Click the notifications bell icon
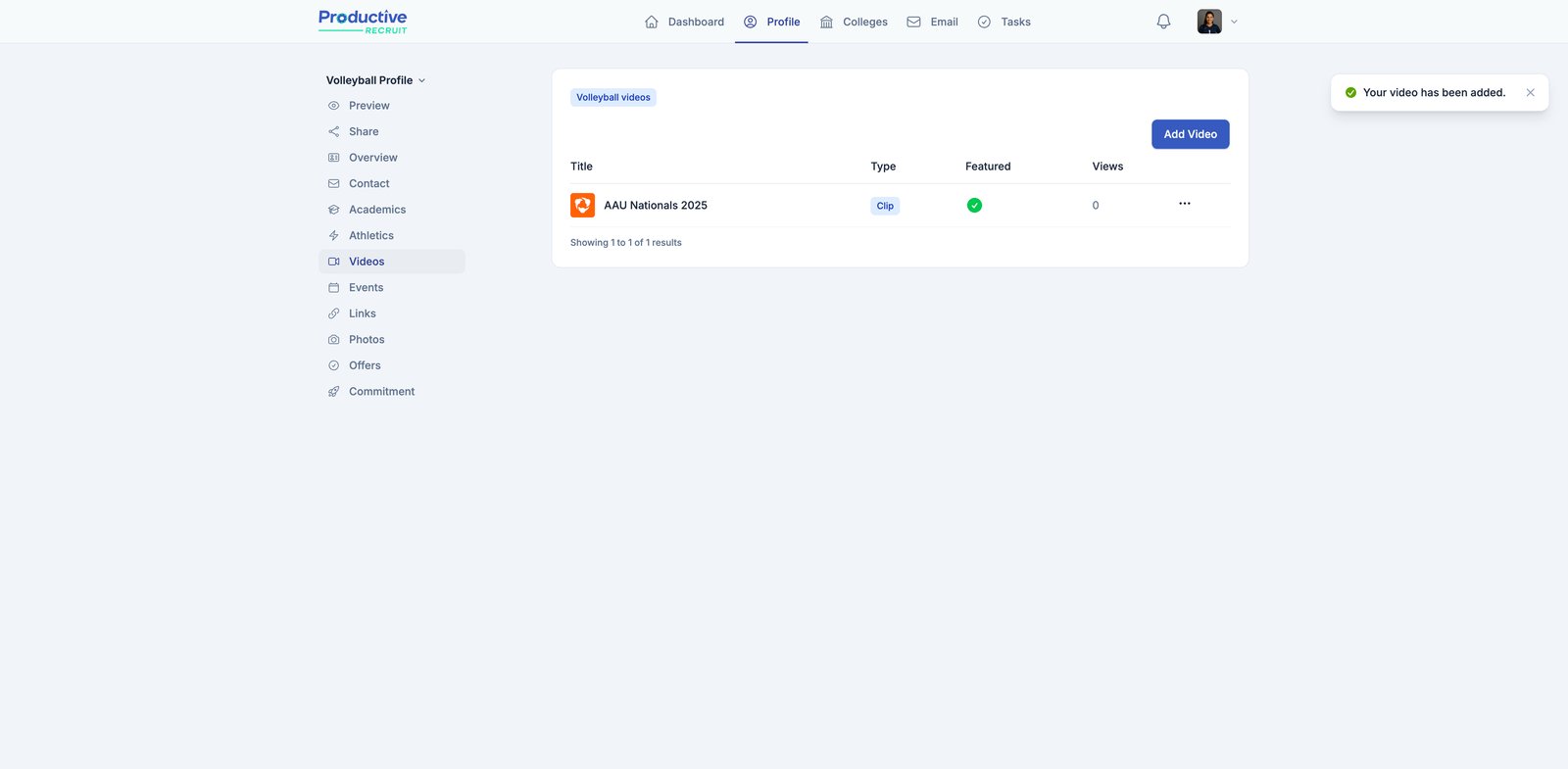The height and width of the screenshot is (769, 1568). point(1163,22)
